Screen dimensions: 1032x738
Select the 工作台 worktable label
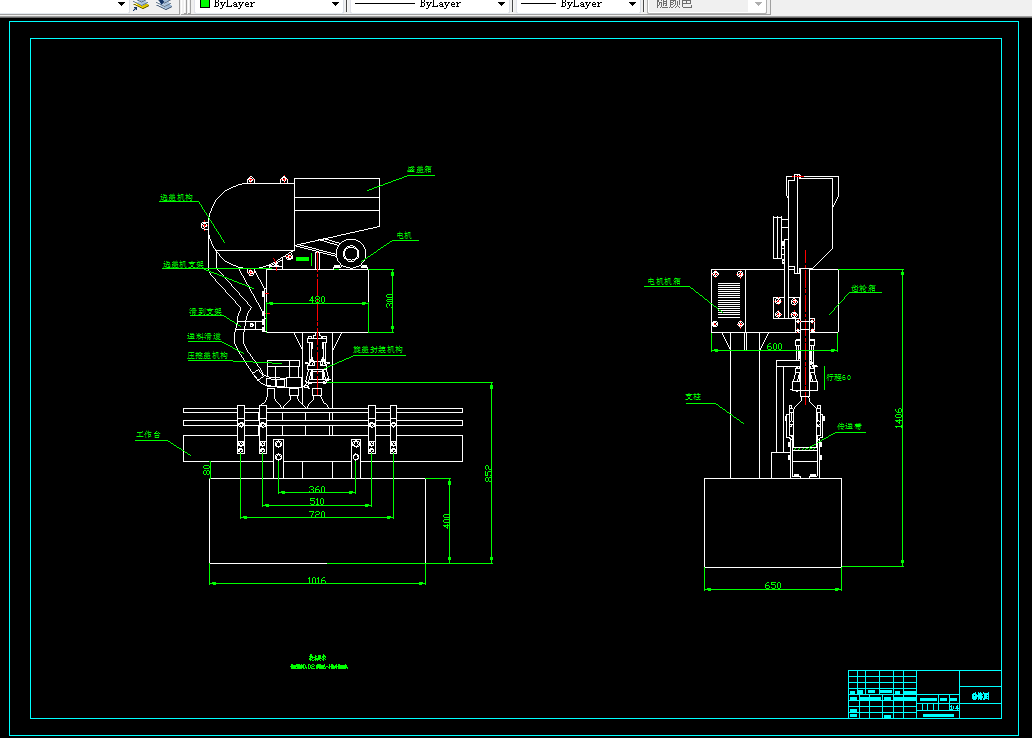[148, 435]
